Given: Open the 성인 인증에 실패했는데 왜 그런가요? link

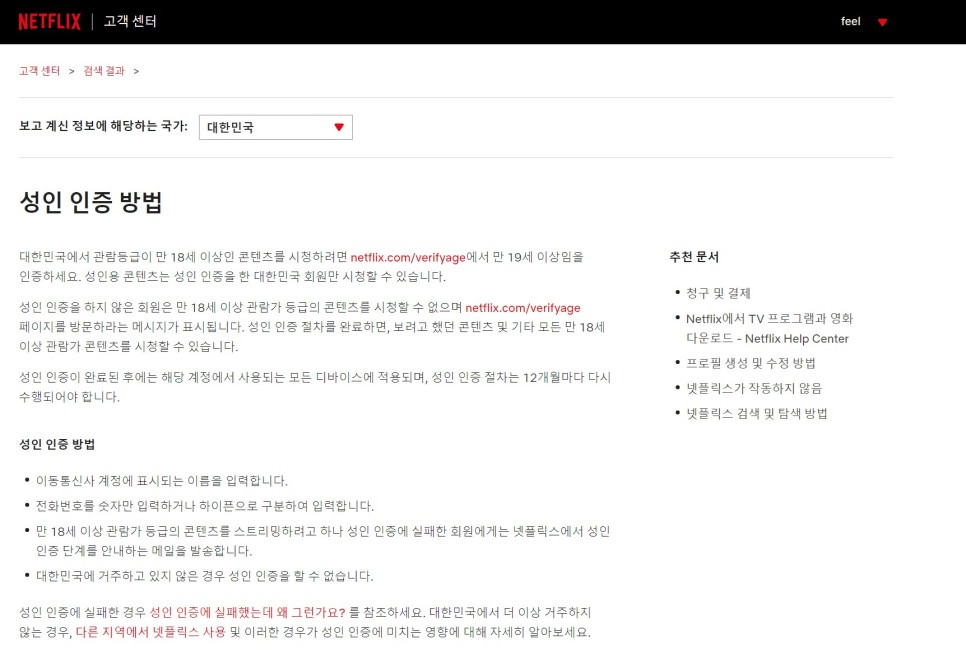Looking at the screenshot, I should (x=248, y=612).
